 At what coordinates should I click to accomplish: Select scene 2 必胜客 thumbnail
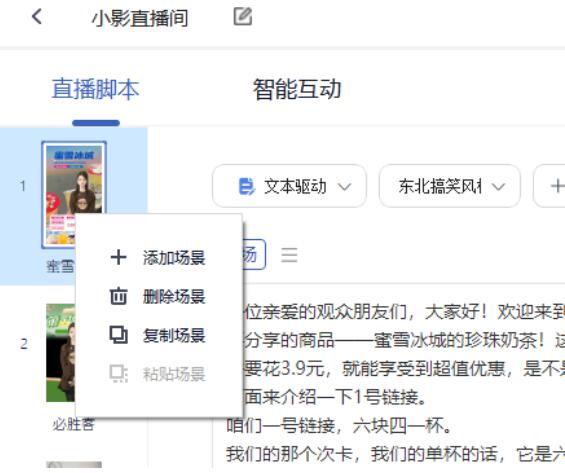pos(61,353)
